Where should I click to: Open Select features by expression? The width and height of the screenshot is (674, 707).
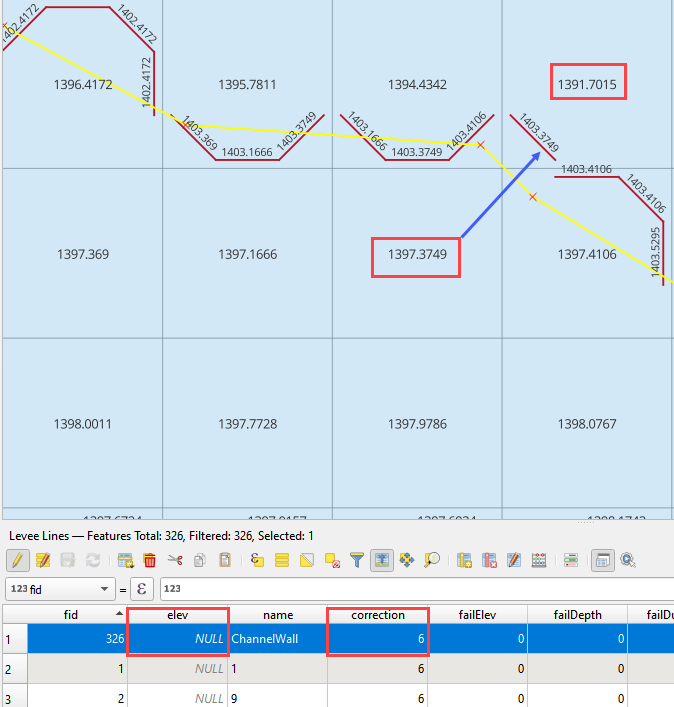[257, 560]
